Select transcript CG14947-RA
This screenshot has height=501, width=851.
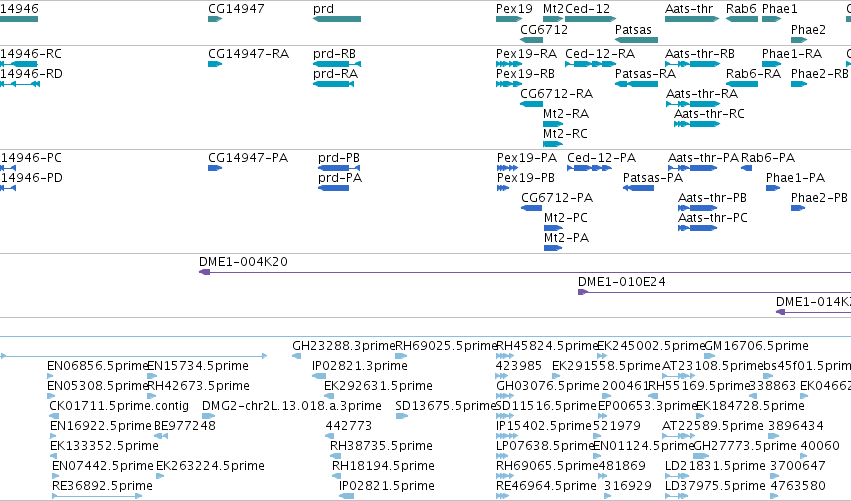pos(215,64)
